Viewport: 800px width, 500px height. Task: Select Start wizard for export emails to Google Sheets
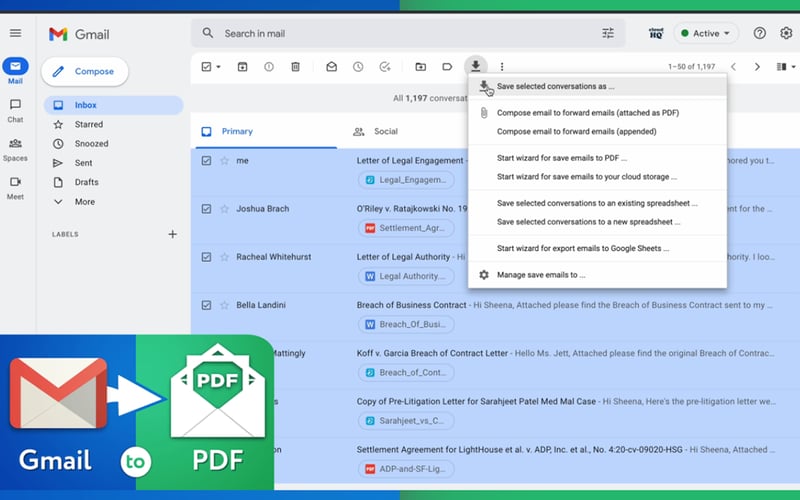597,248
